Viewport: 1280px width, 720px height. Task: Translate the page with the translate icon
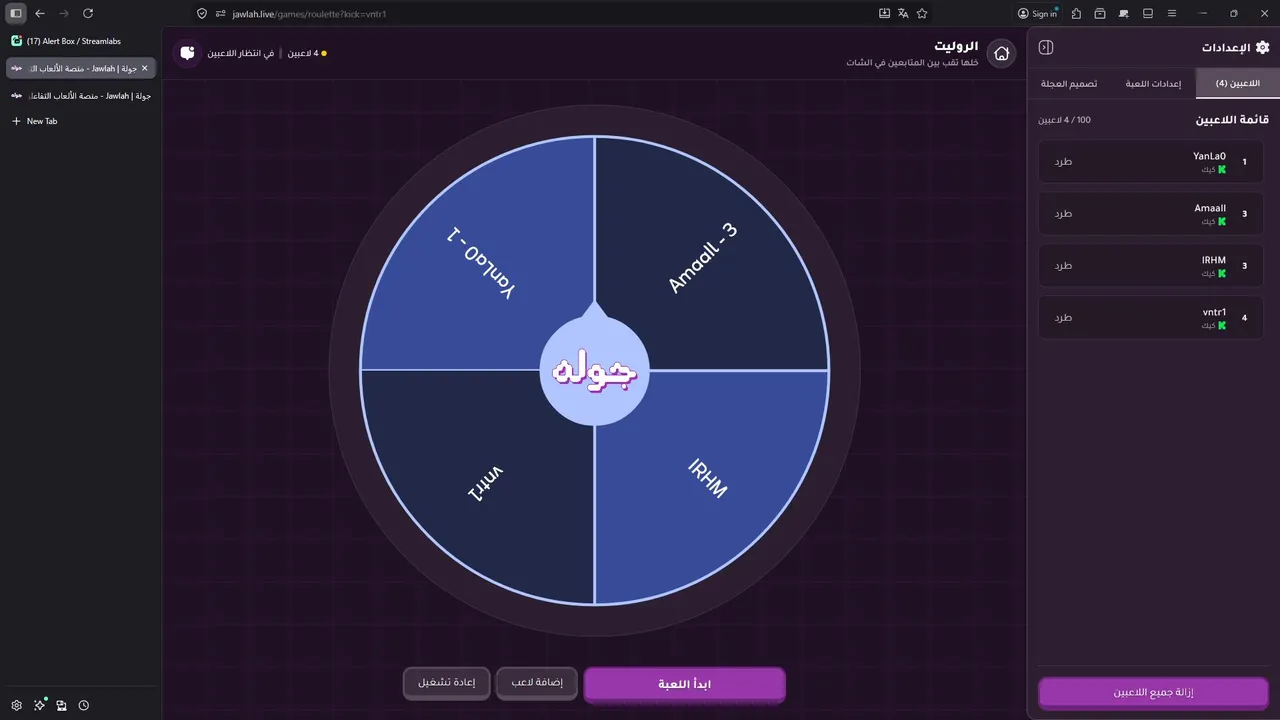(x=903, y=13)
